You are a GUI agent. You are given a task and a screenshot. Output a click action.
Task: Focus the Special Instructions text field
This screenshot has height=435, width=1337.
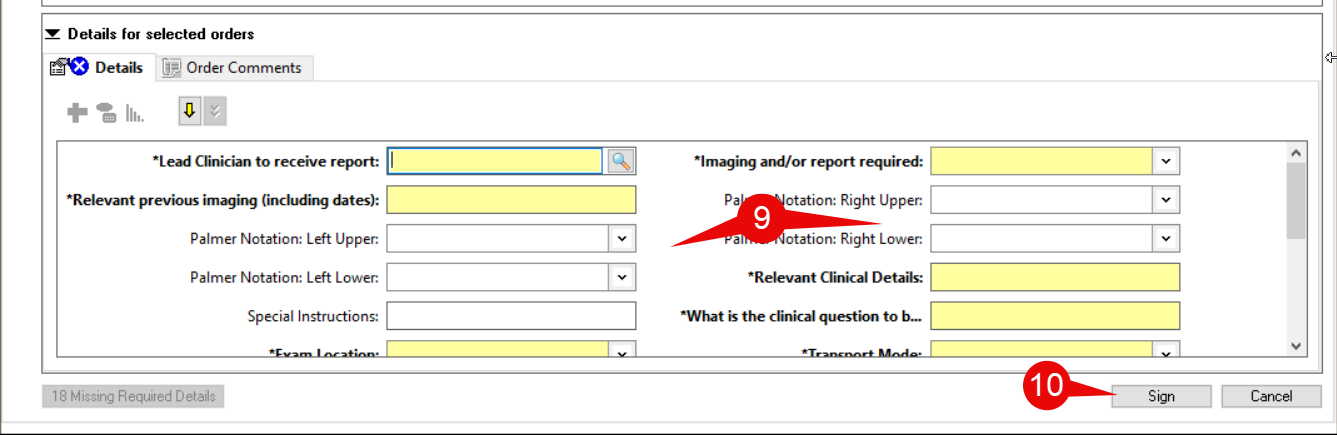[x=511, y=316]
